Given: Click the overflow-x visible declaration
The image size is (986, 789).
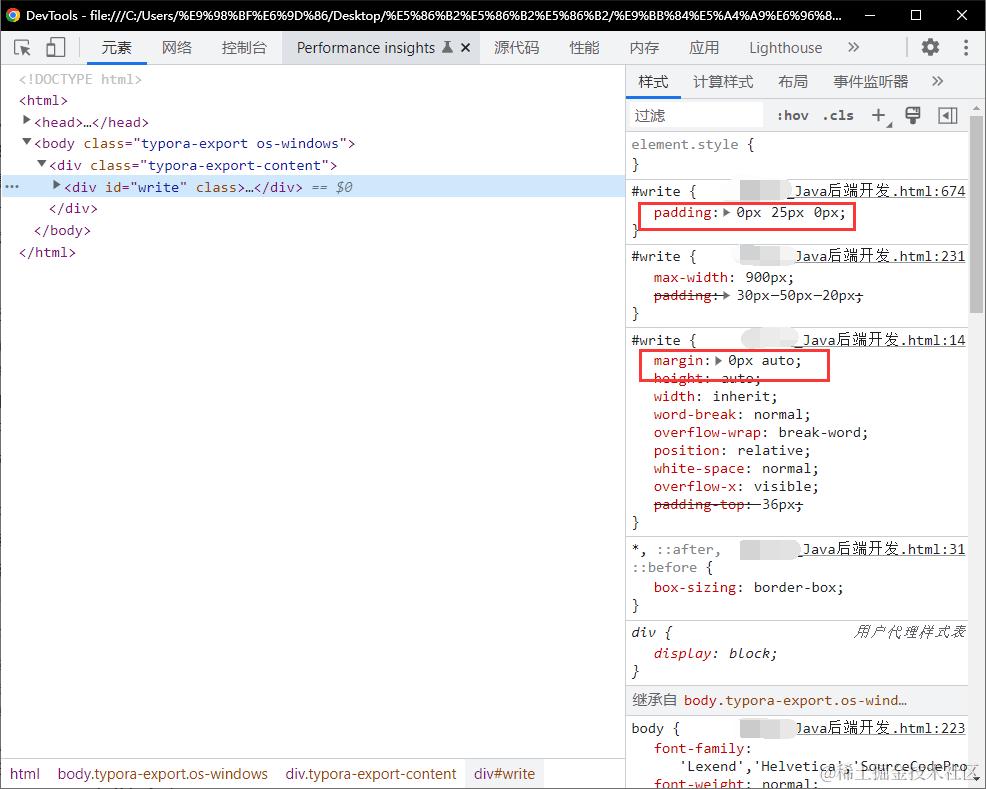Looking at the screenshot, I should tap(736, 487).
